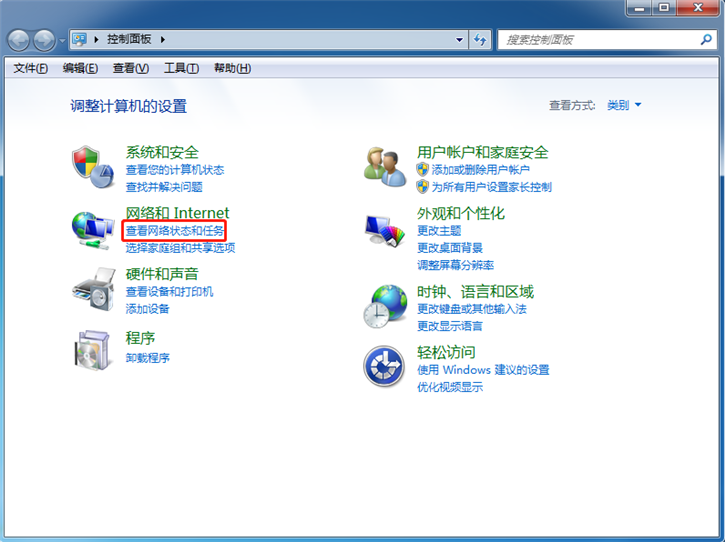The width and height of the screenshot is (725, 542).
Task: Click the Clock, Language and Region icon
Action: click(385, 306)
